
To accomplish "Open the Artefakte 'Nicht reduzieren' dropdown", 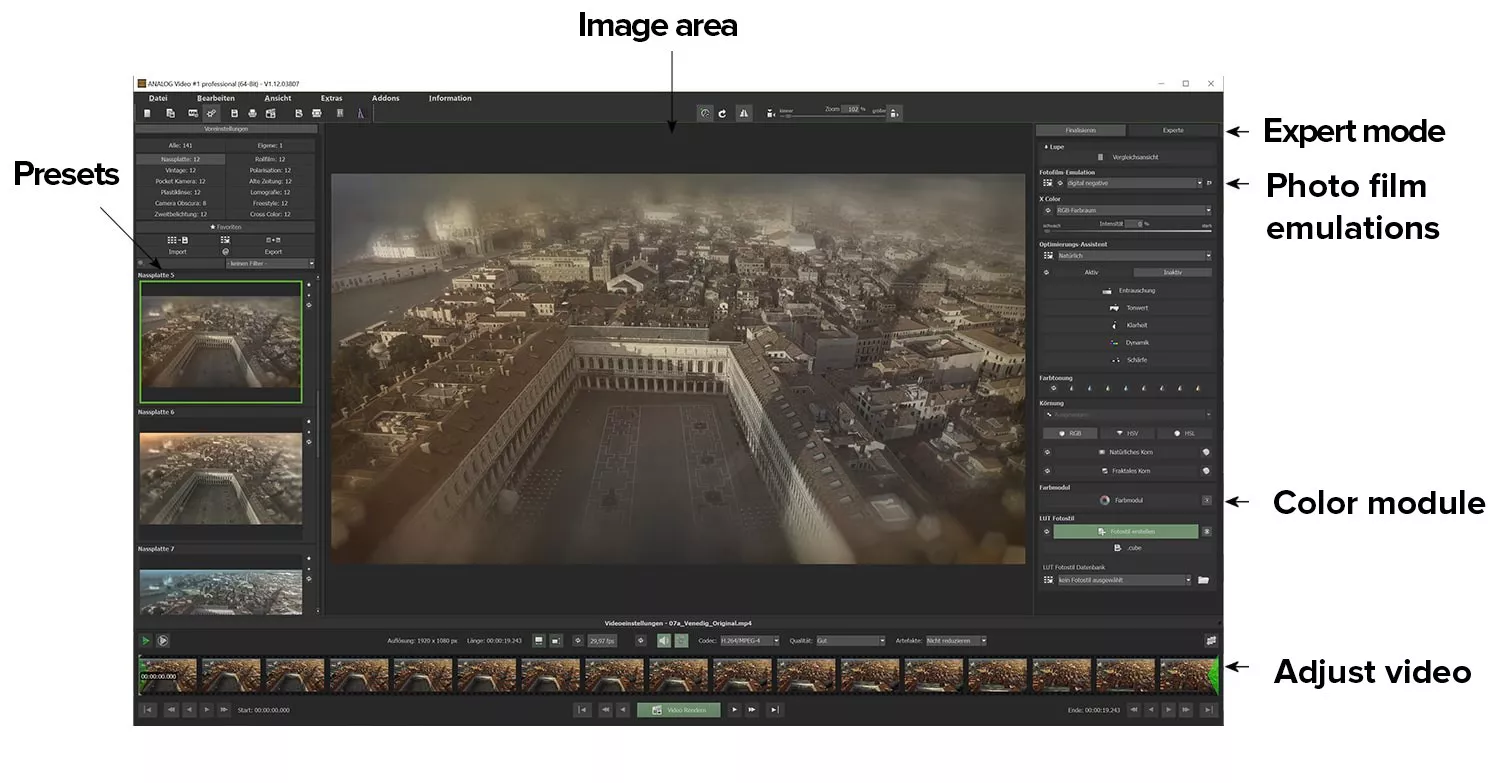I will [956, 640].
